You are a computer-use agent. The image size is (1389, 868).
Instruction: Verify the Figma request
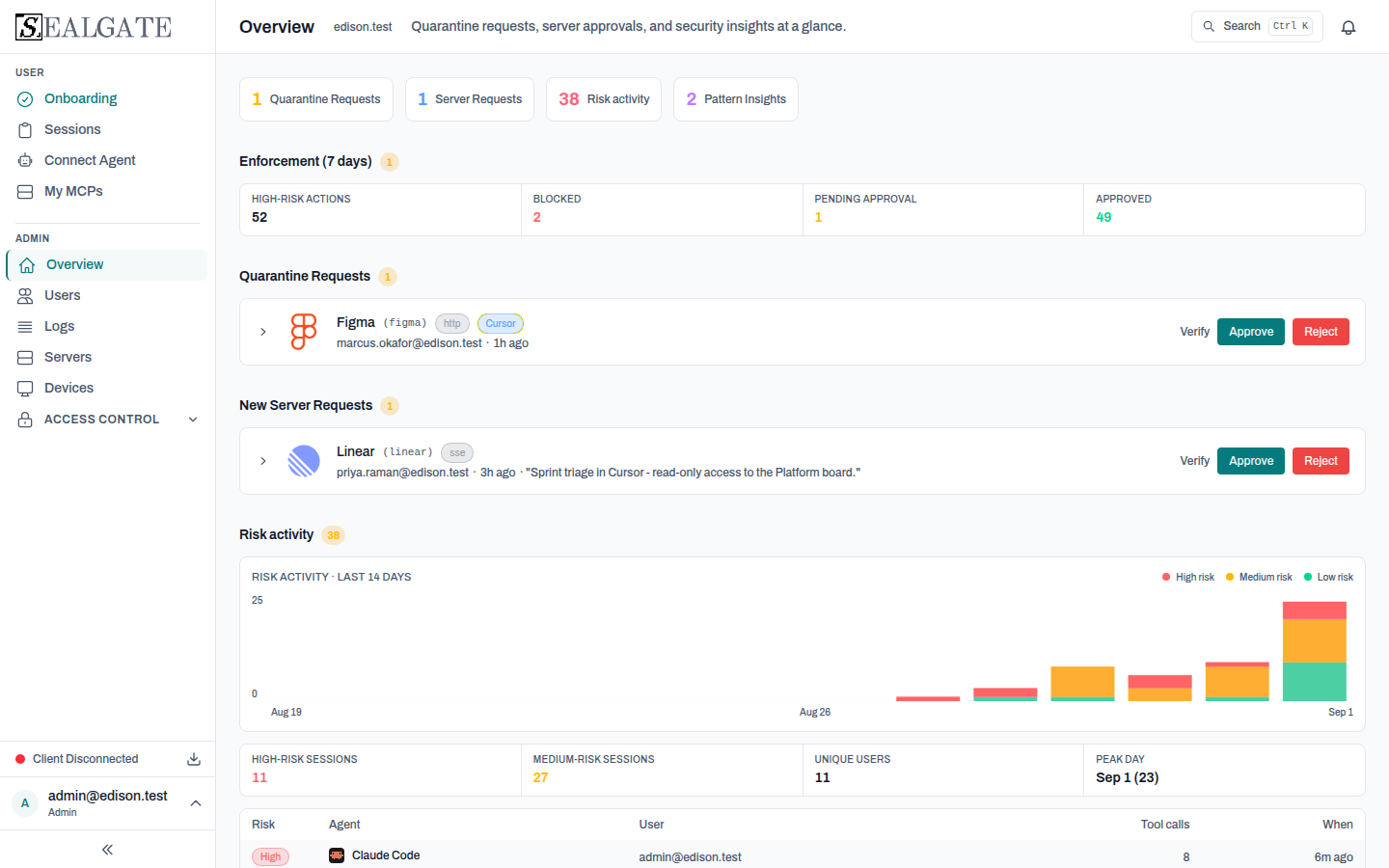[1194, 332]
